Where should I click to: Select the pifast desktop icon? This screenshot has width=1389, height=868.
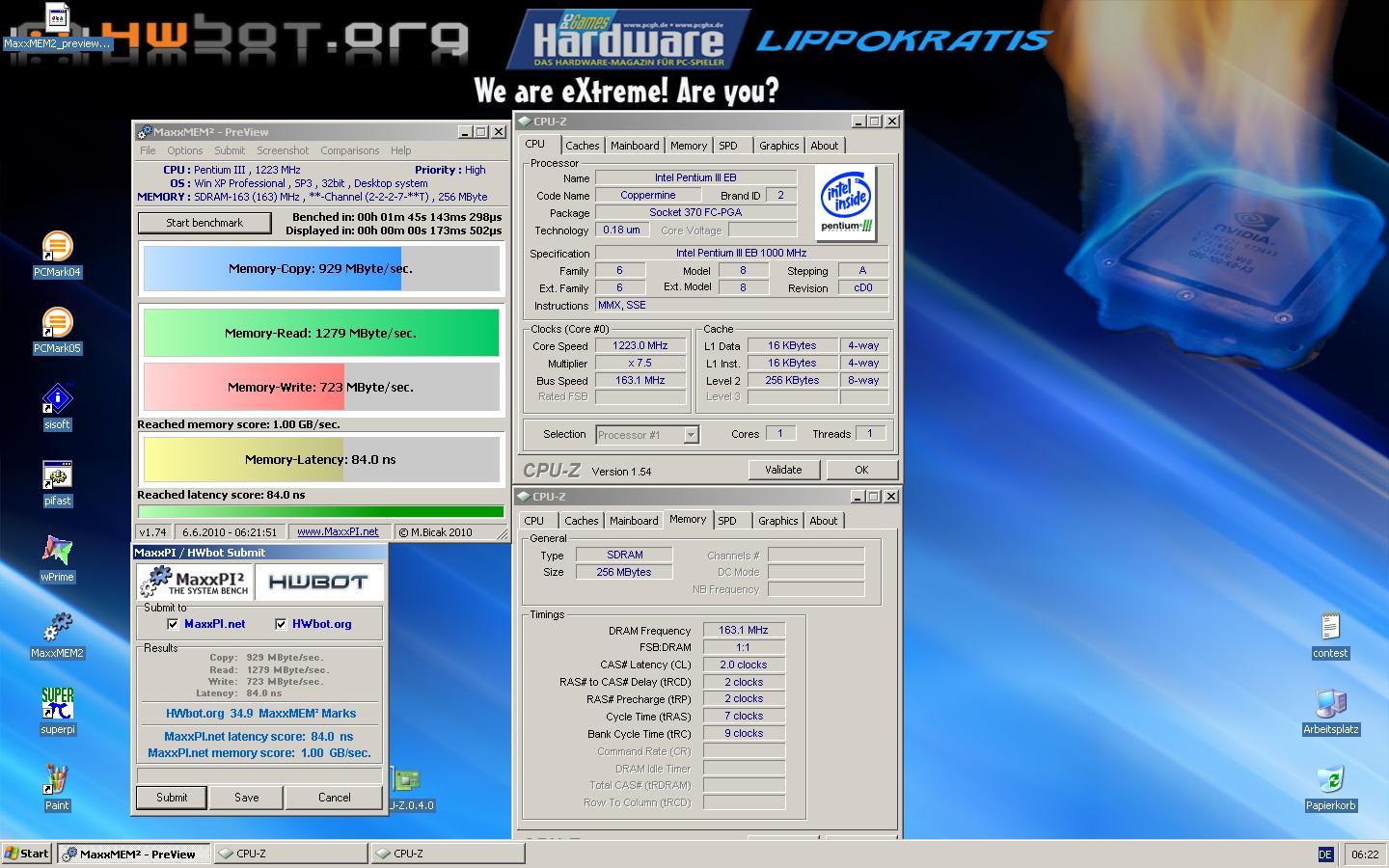[57, 483]
